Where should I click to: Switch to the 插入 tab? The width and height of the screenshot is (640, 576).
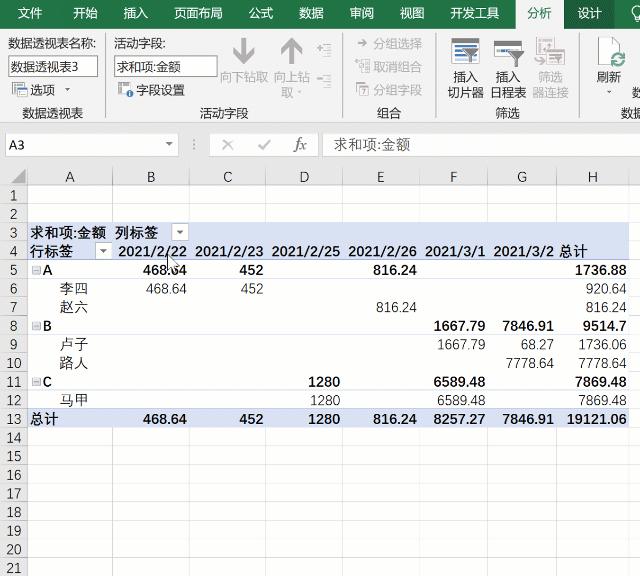tap(136, 13)
